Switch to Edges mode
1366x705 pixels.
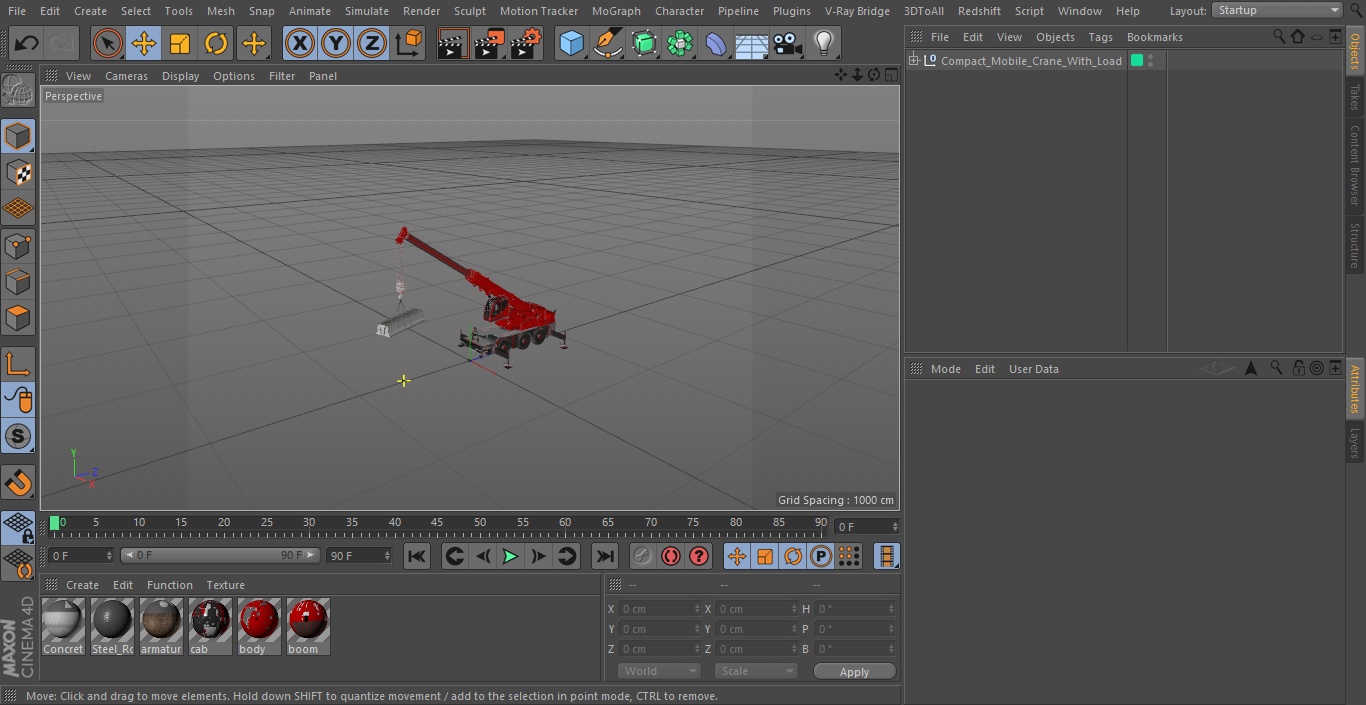pos(18,282)
